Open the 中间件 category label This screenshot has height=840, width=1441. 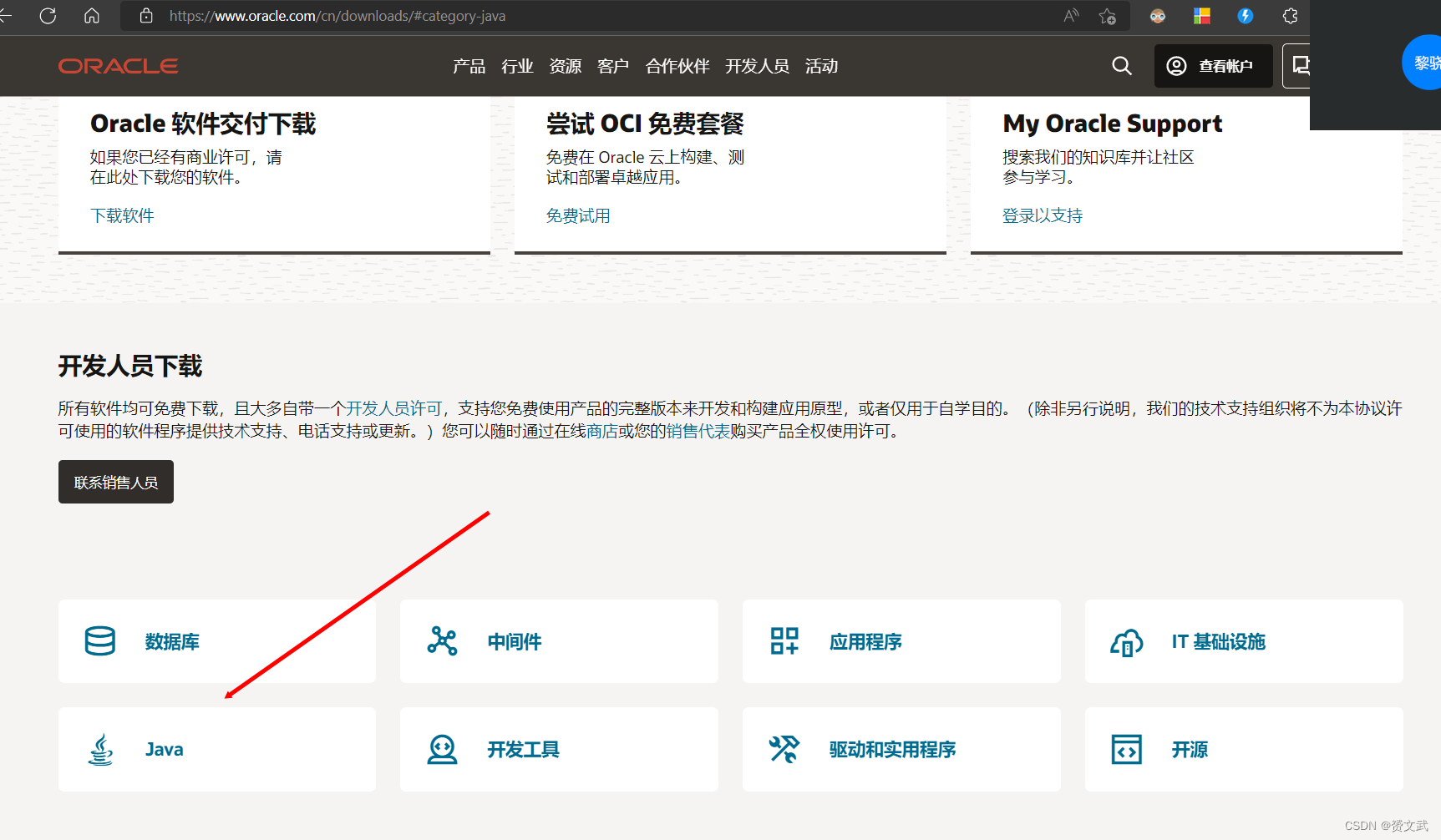515,641
